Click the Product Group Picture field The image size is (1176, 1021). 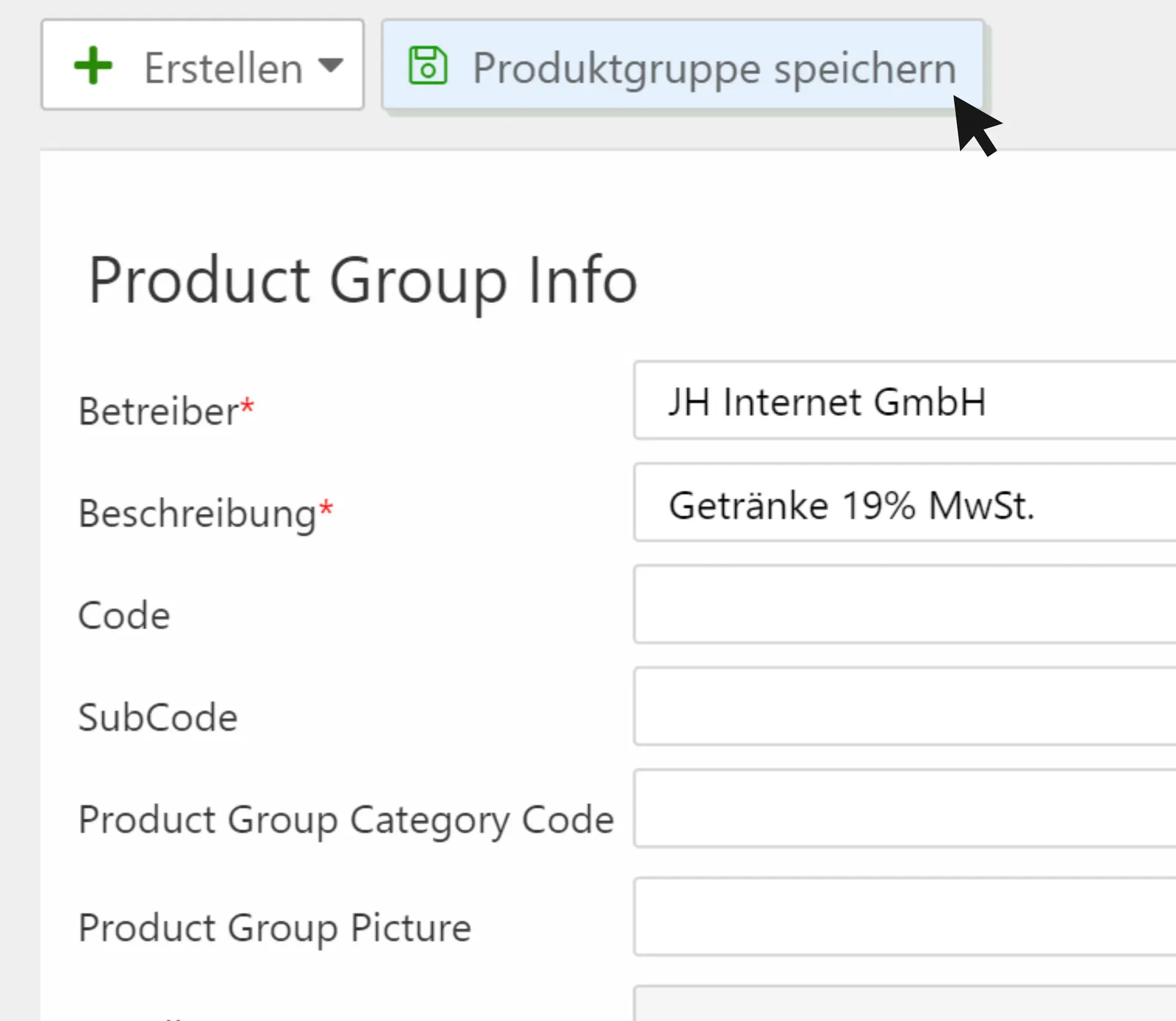click(904, 917)
